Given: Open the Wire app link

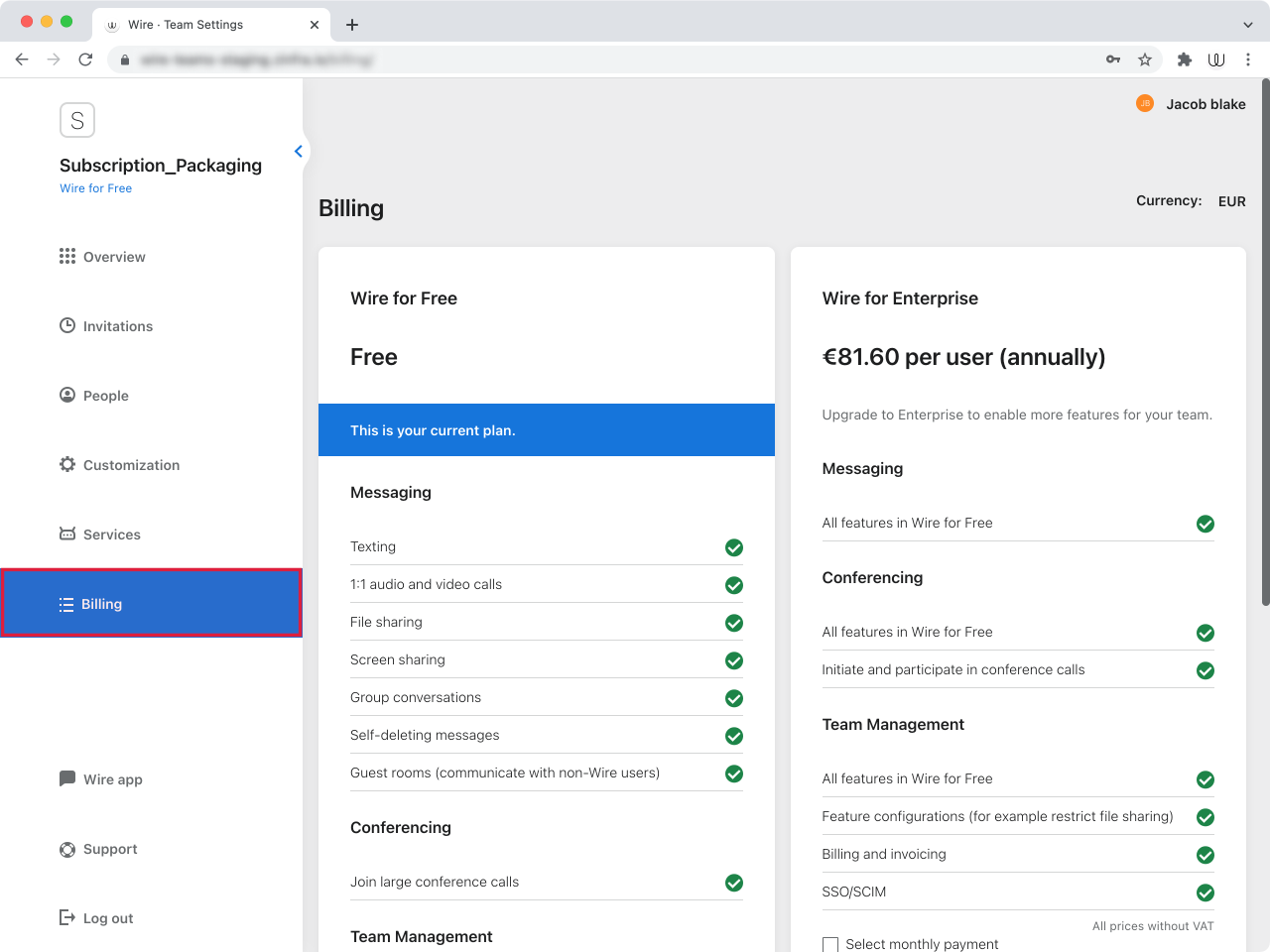Looking at the screenshot, I should pos(100,779).
